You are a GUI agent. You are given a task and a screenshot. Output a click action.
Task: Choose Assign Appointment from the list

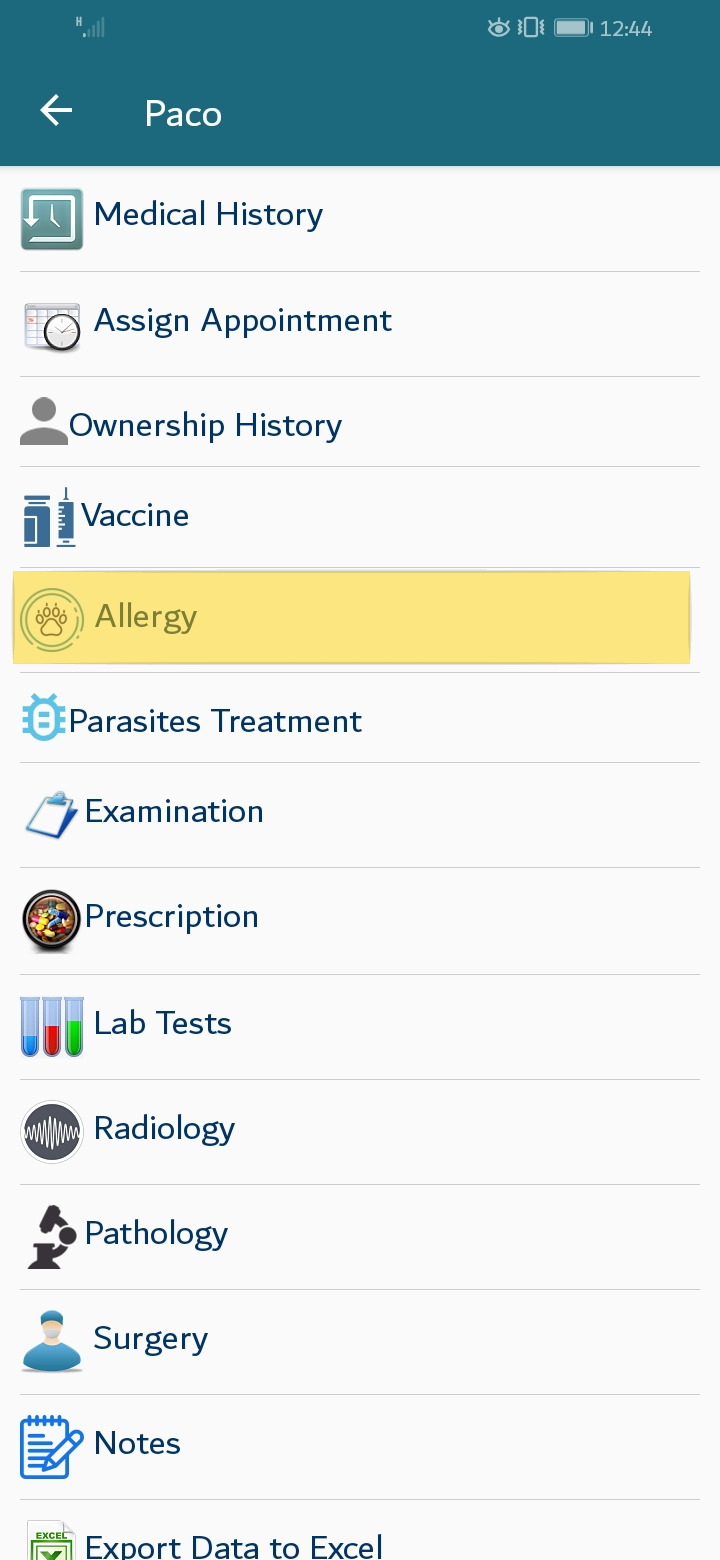click(x=360, y=325)
